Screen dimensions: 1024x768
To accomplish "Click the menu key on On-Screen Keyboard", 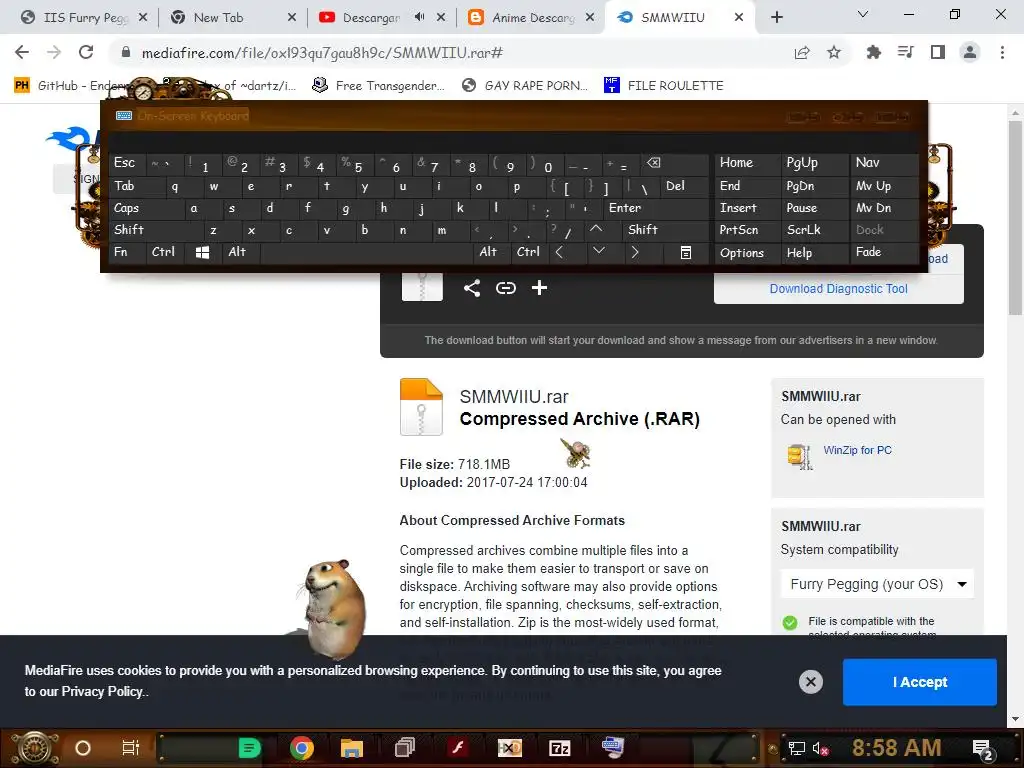I will coord(686,252).
